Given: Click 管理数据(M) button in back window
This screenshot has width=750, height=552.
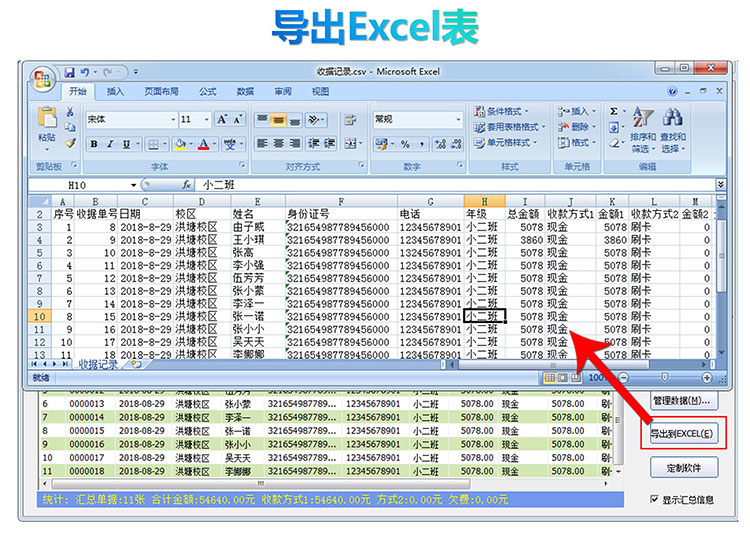Looking at the screenshot, I should pyautogui.click(x=682, y=400).
